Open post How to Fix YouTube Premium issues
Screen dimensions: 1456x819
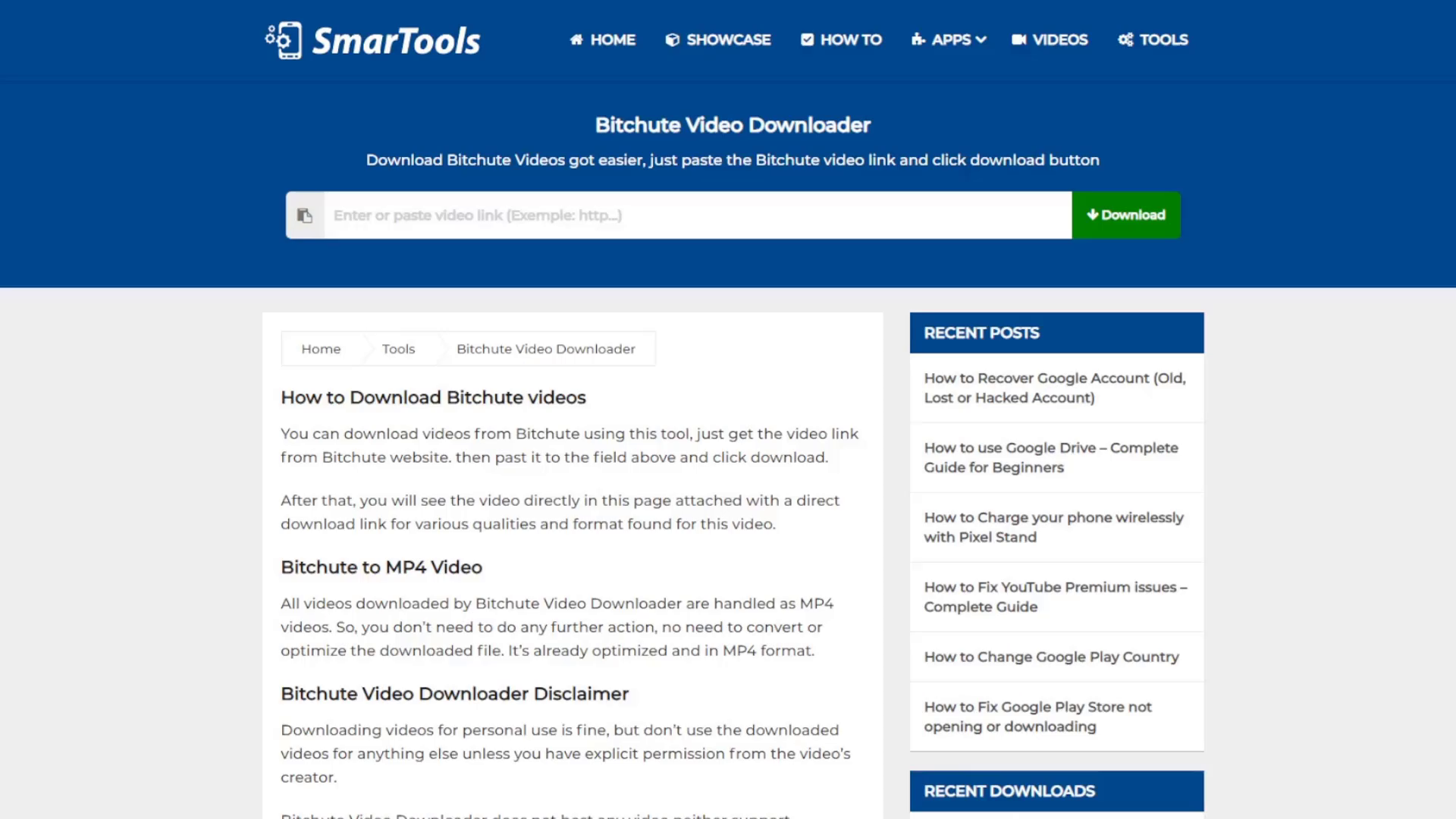click(x=1056, y=597)
